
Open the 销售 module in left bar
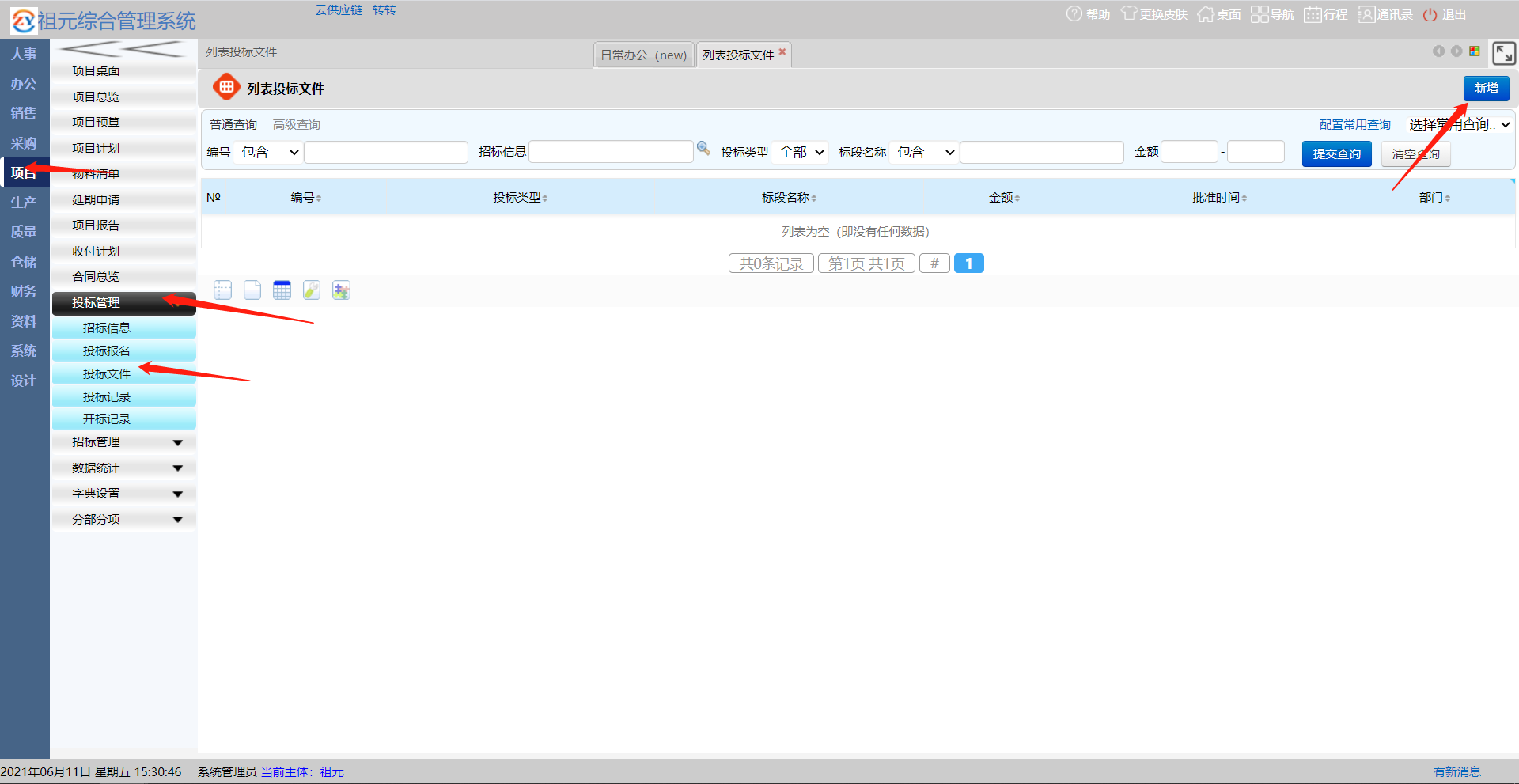pyautogui.click(x=24, y=113)
